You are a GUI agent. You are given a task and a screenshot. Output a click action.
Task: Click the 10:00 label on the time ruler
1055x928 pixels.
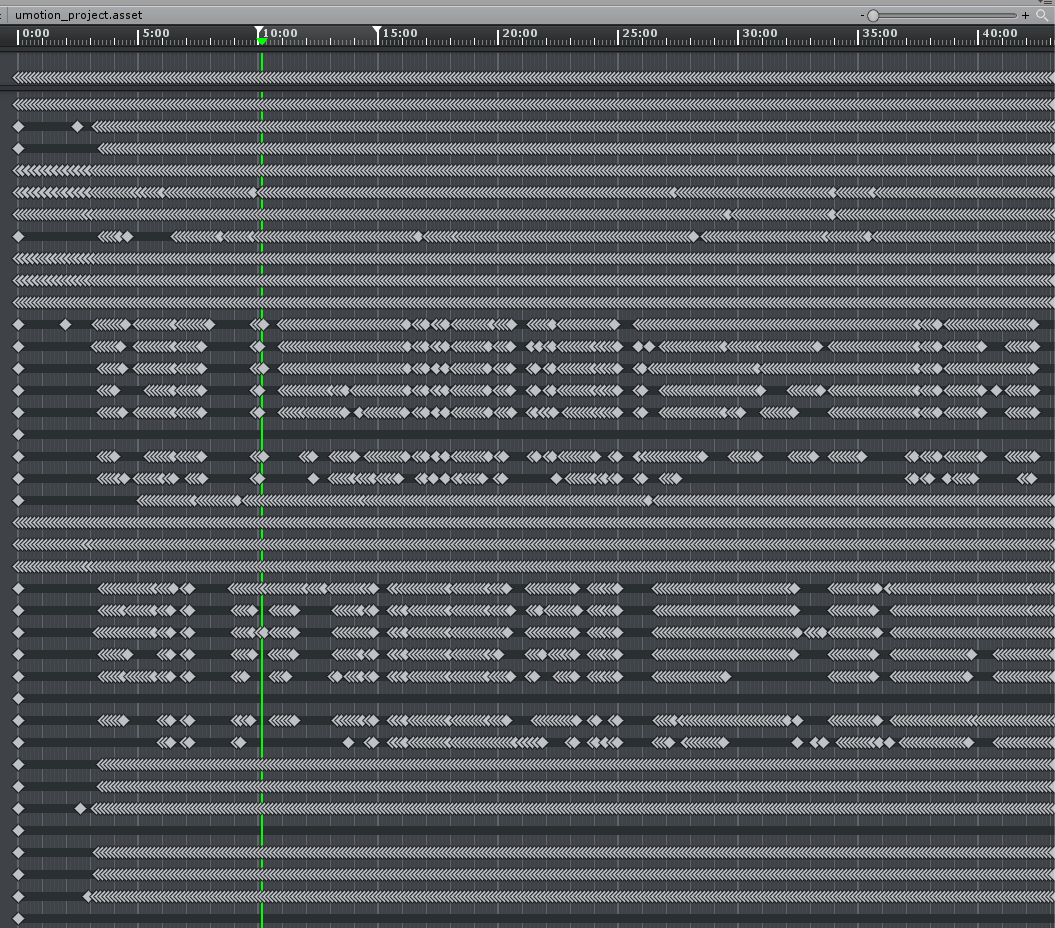tap(280, 33)
